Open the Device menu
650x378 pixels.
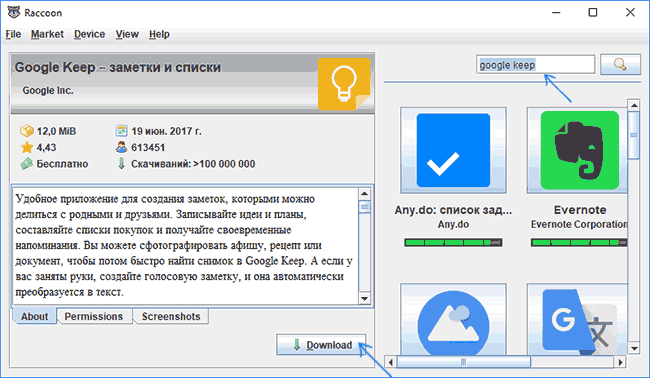pyautogui.click(x=89, y=34)
